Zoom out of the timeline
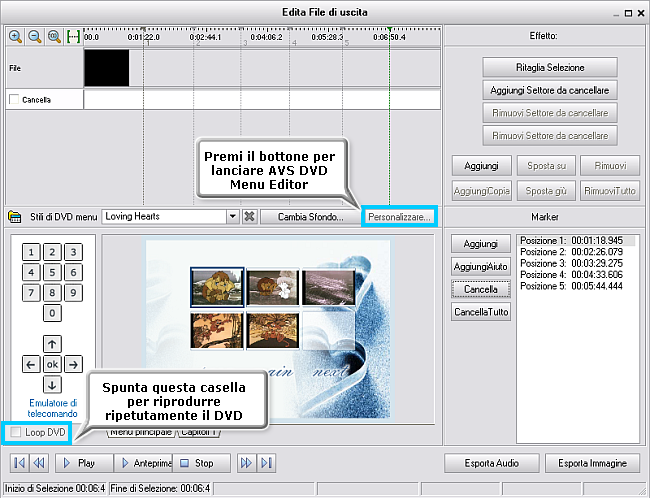 pos(35,36)
